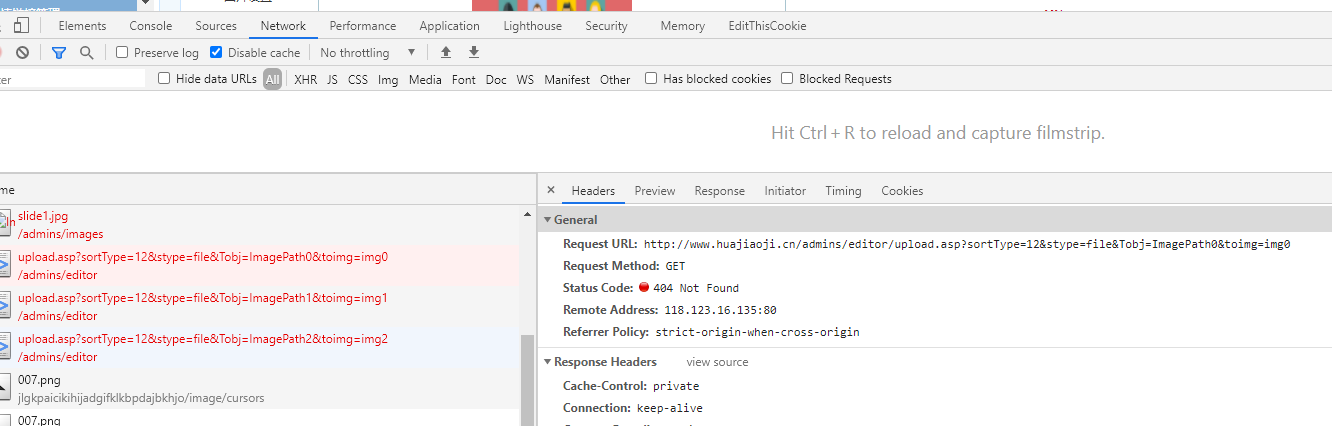This screenshot has width=1332, height=426.
Task: Close the request details pane
Action: 551,191
